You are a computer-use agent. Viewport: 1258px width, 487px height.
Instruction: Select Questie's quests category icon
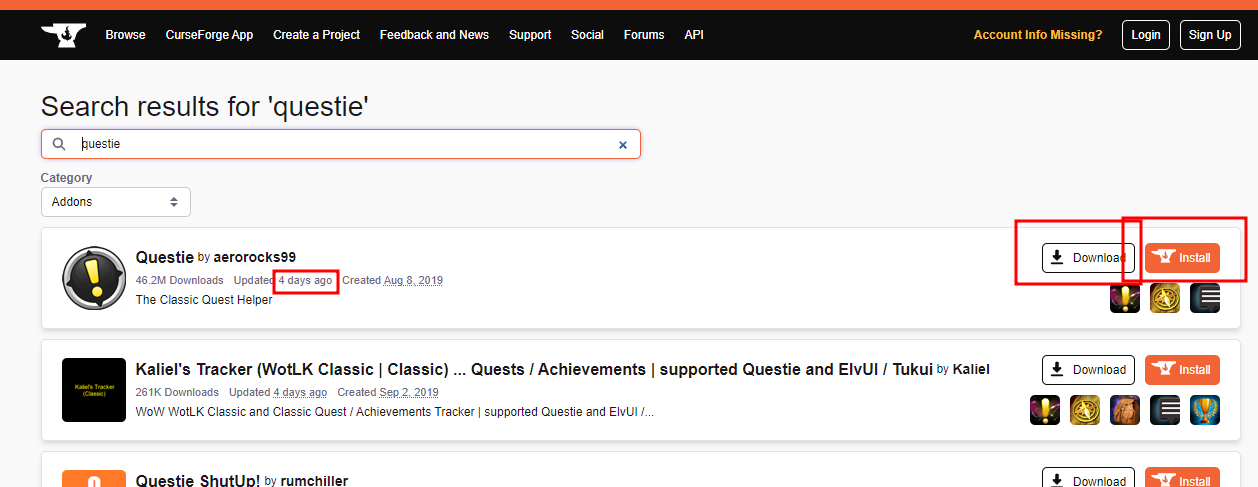coord(1125,298)
